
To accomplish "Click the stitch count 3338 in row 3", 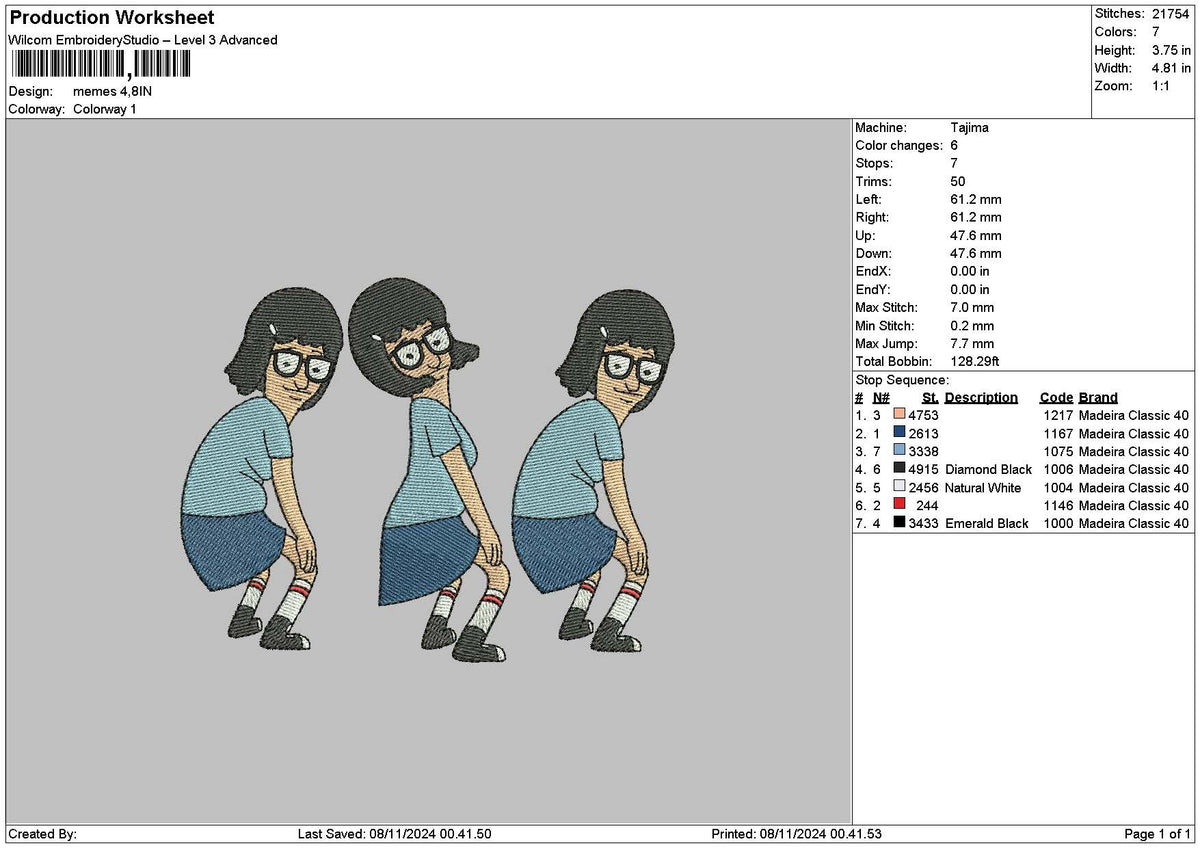I will coord(923,450).
